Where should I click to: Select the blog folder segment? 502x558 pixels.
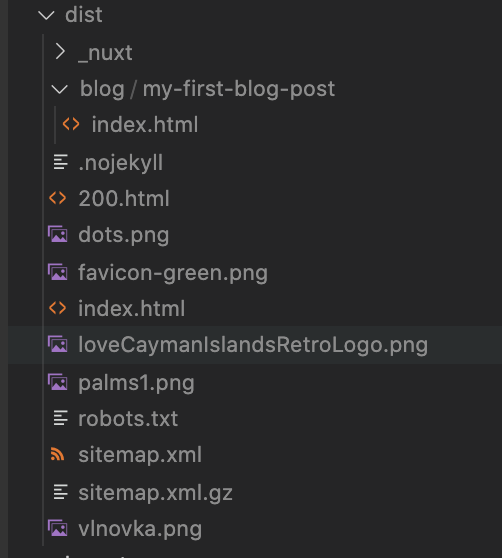click(102, 89)
